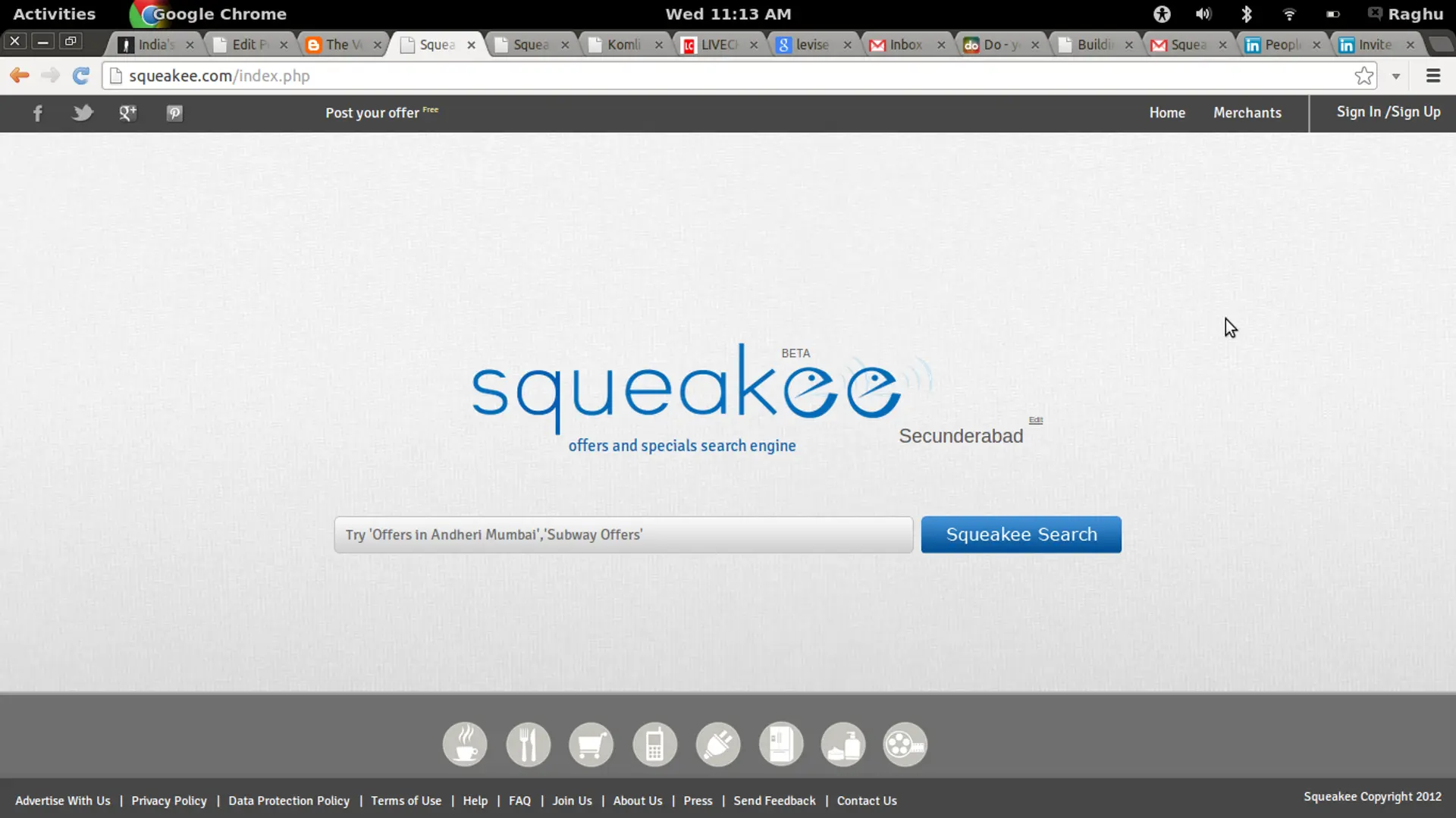The height and width of the screenshot is (818, 1456).
Task: Open the Data Protection Policy link
Action: tap(289, 801)
